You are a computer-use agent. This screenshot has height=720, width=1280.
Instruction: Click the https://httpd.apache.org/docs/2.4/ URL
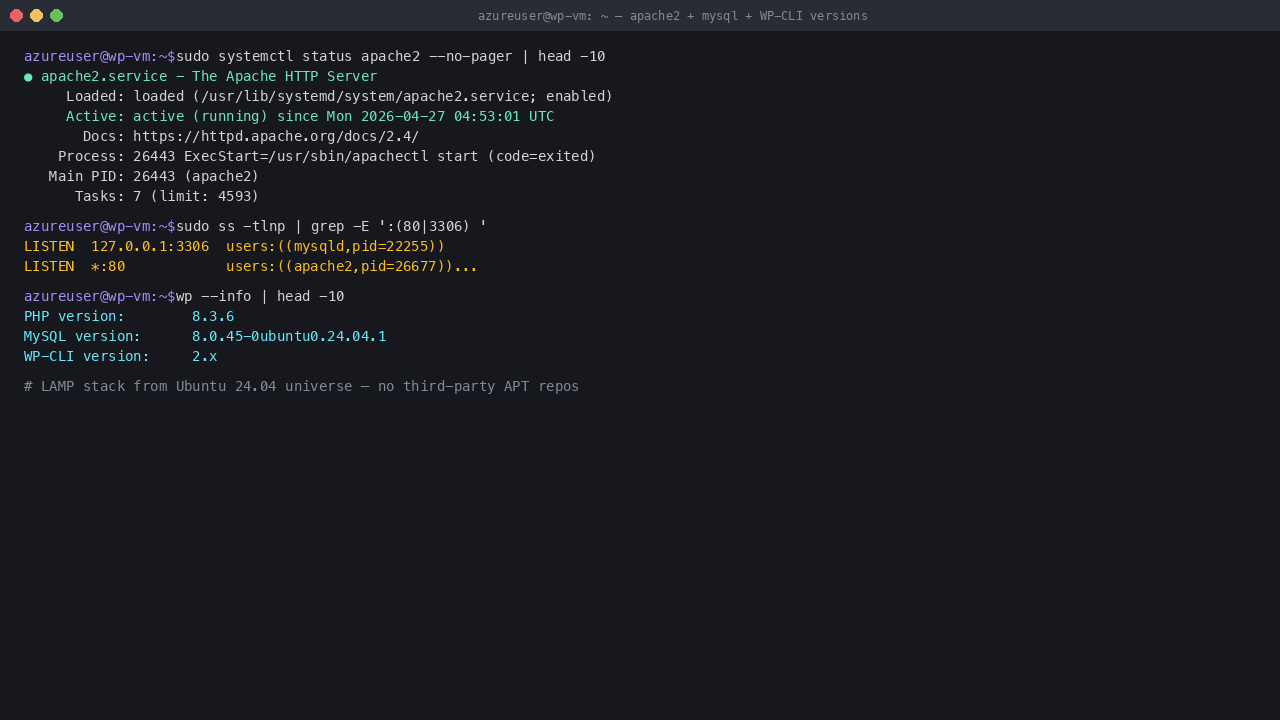pyautogui.click(x=276, y=136)
